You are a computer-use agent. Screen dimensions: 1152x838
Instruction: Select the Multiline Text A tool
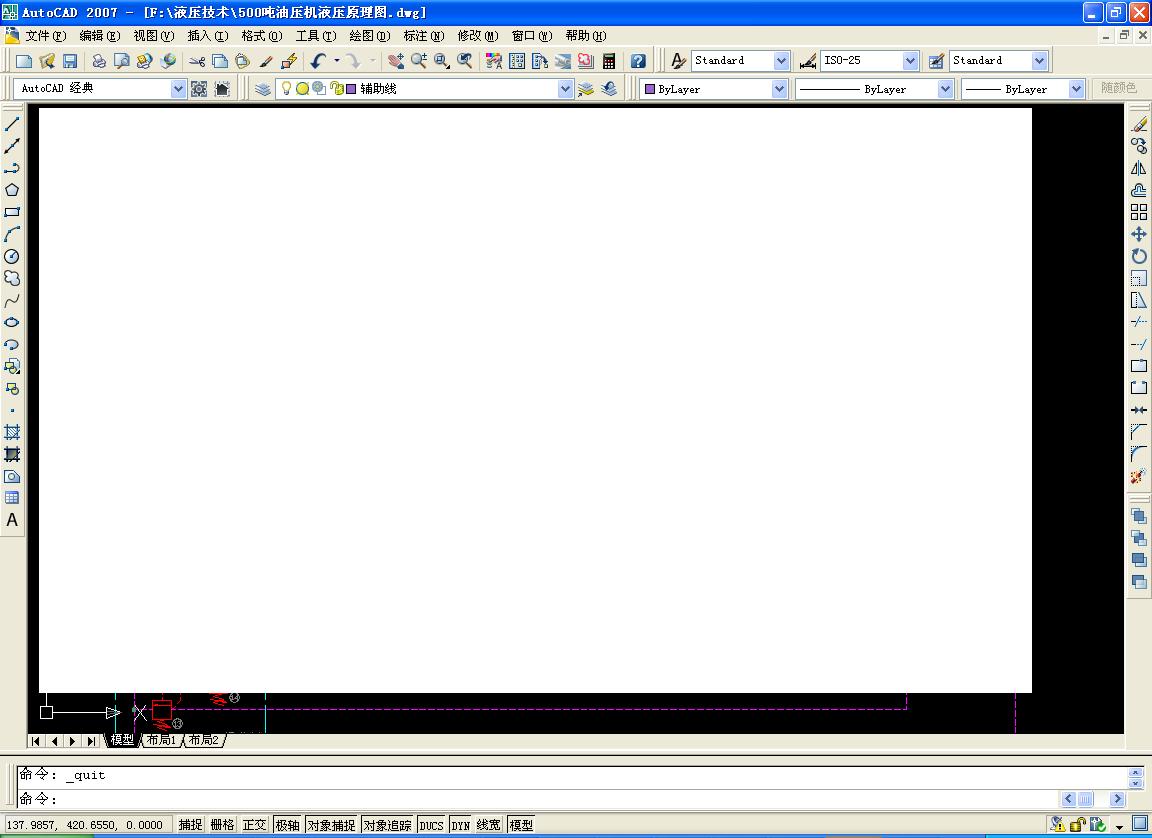click(12, 520)
